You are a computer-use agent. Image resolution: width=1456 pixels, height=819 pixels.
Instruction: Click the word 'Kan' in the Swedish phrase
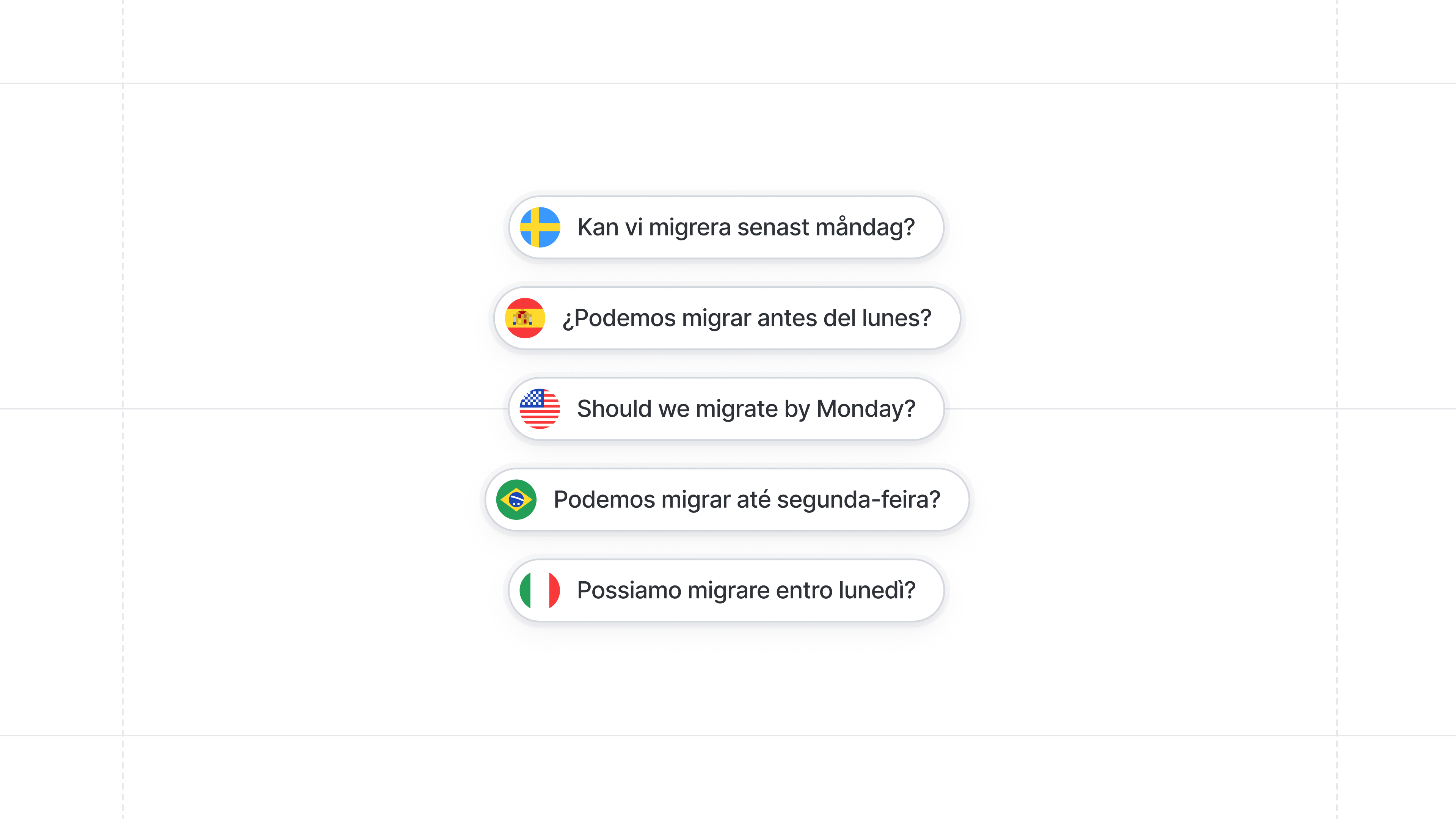[x=598, y=227]
